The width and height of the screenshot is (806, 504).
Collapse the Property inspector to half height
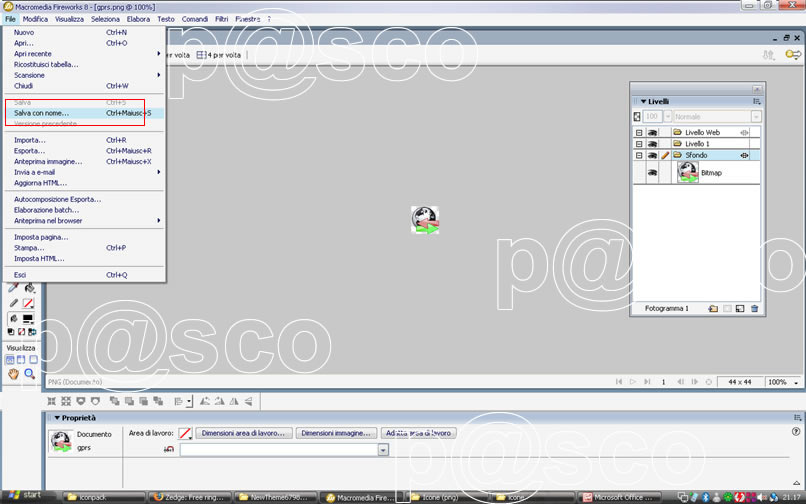click(797, 482)
